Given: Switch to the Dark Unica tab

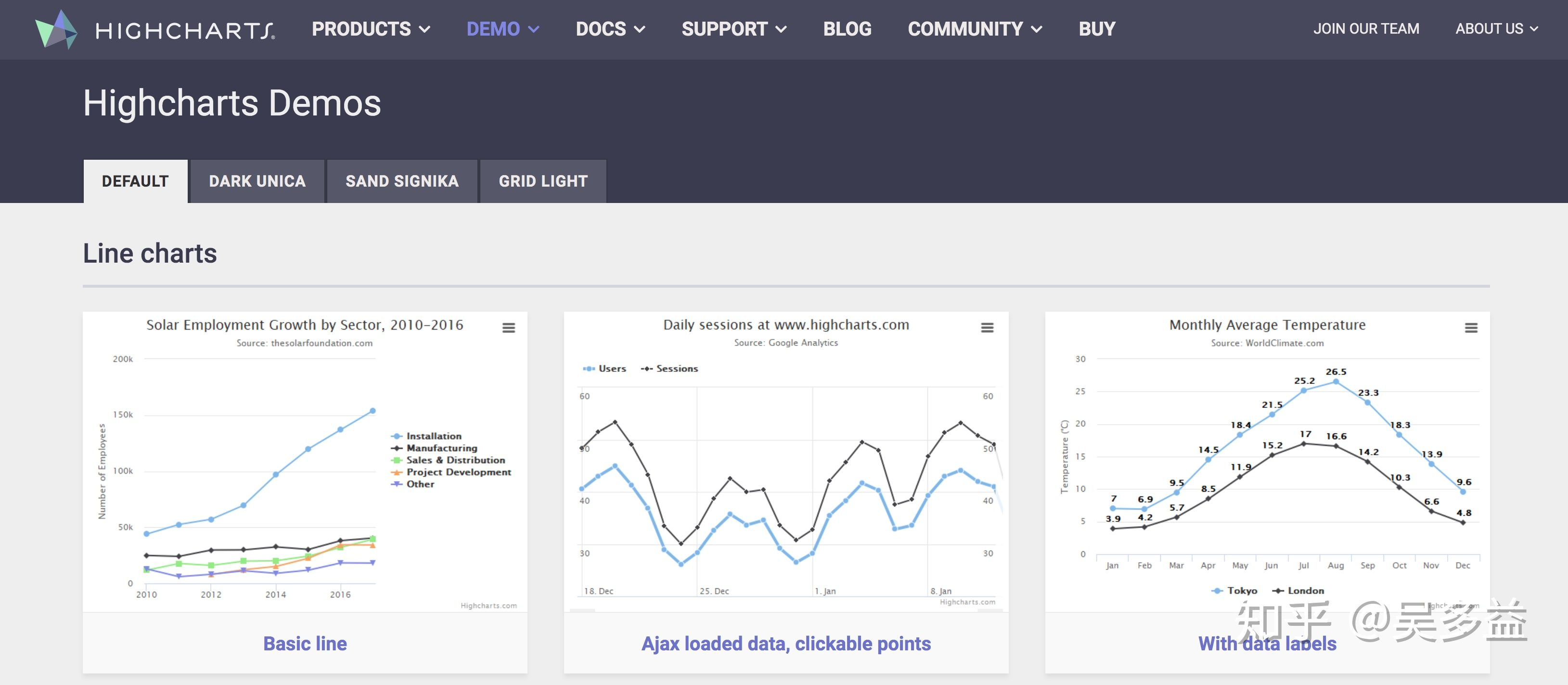Looking at the screenshot, I should coord(257,181).
